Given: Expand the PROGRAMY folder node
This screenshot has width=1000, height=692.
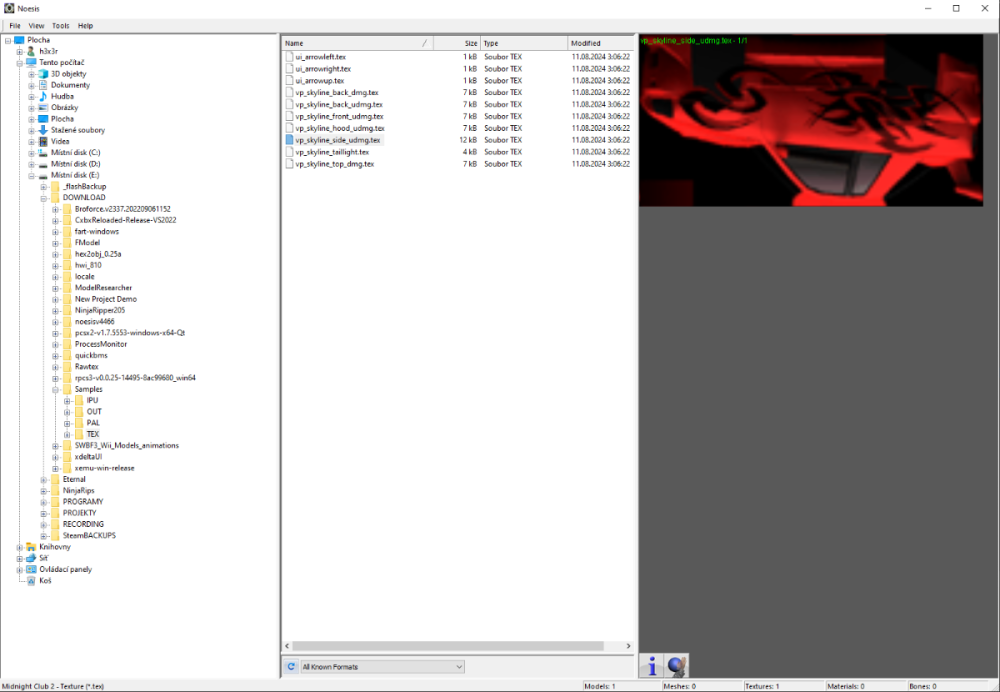Looking at the screenshot, I should 43,502.
